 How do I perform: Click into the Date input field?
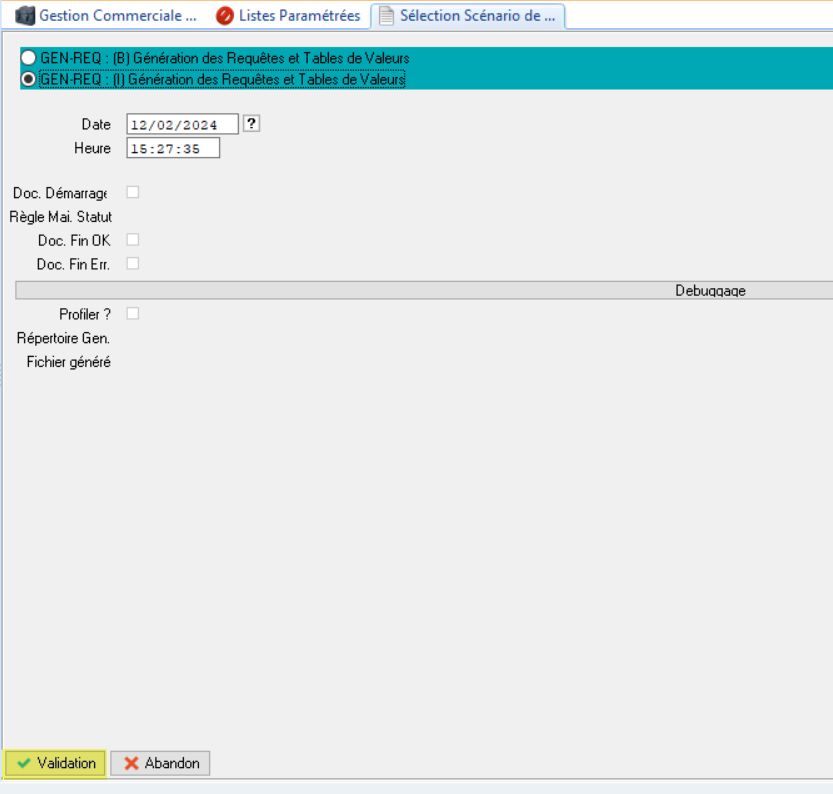point(182,125)
